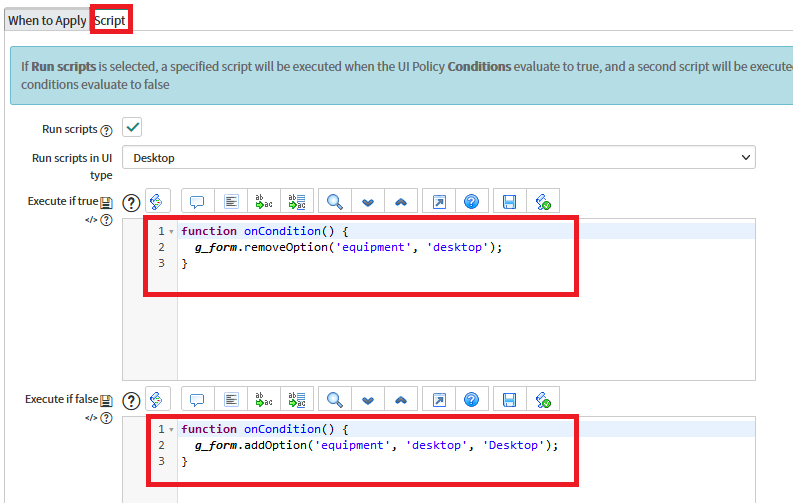Click Replace All in Execute if true toolbar
Viewport: 793px width, 503px height.
[297, 201]
